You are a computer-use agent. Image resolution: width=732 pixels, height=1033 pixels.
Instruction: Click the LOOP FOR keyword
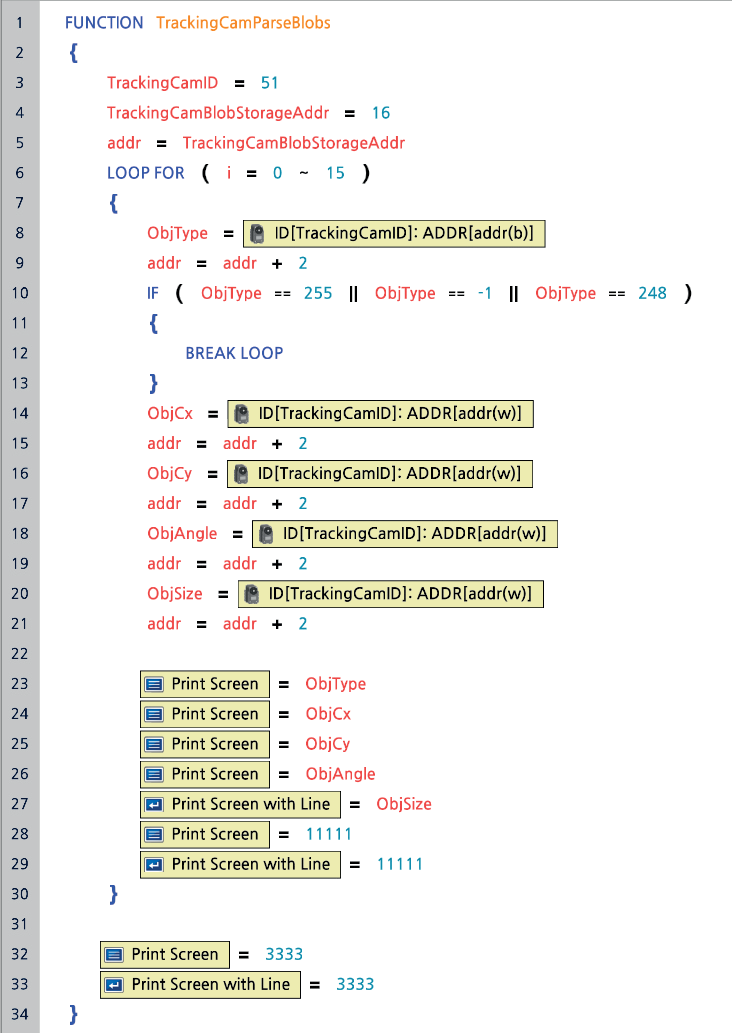(x=146, y=173)
